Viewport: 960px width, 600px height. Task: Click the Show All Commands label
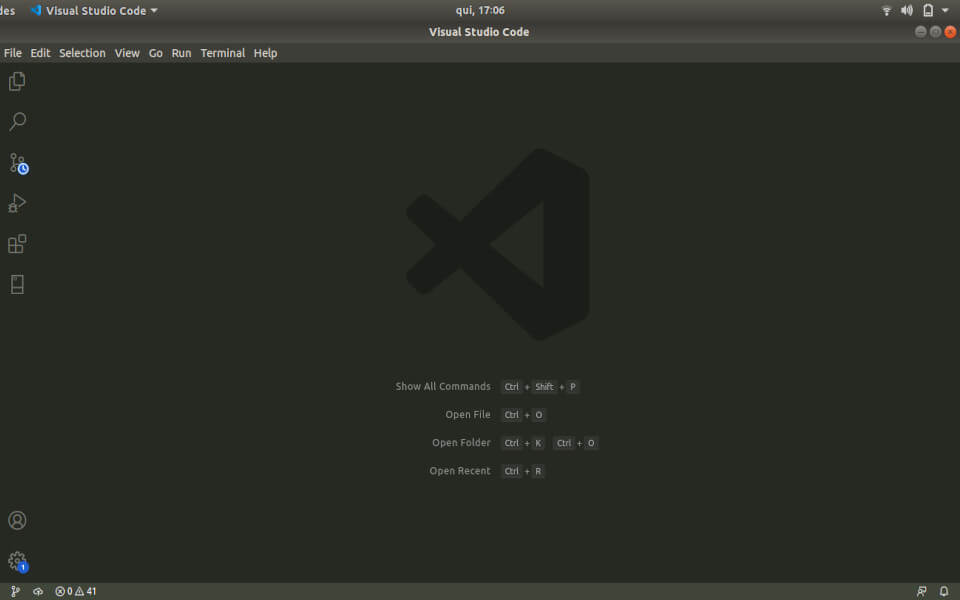tap(443, 386)
